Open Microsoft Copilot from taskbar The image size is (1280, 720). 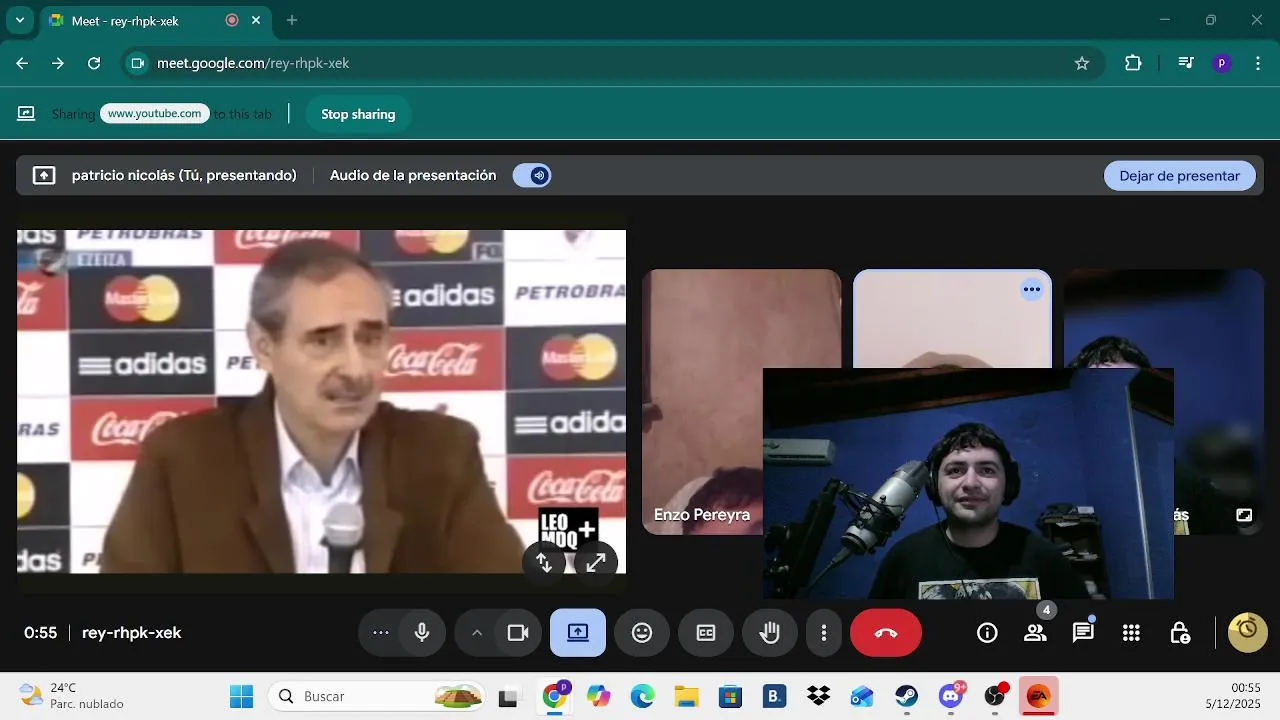tap(599, 697)
